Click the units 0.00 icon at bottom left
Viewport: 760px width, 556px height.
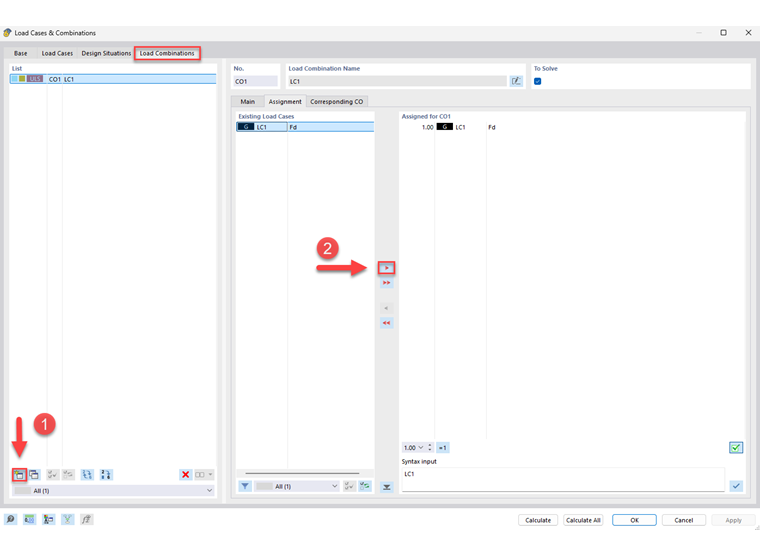pos(30,519)
